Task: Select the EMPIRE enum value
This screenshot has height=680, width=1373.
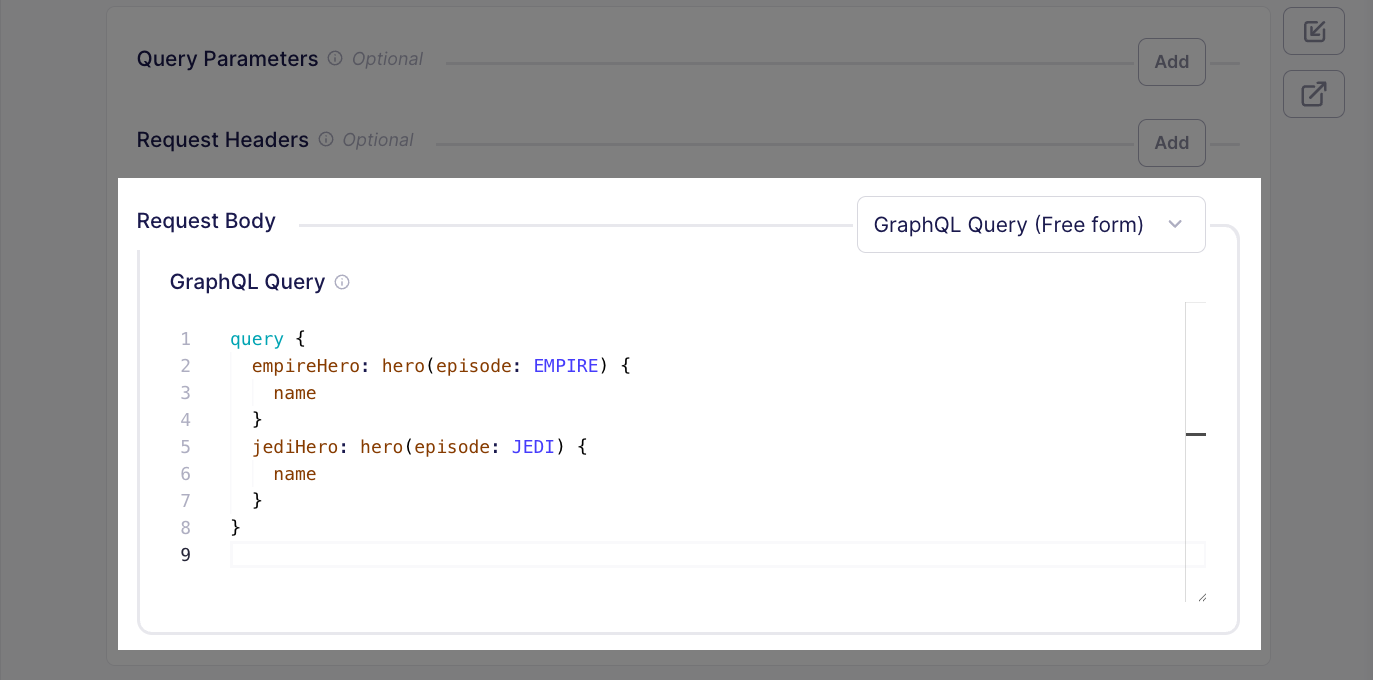Action: [x=566, y=365]
